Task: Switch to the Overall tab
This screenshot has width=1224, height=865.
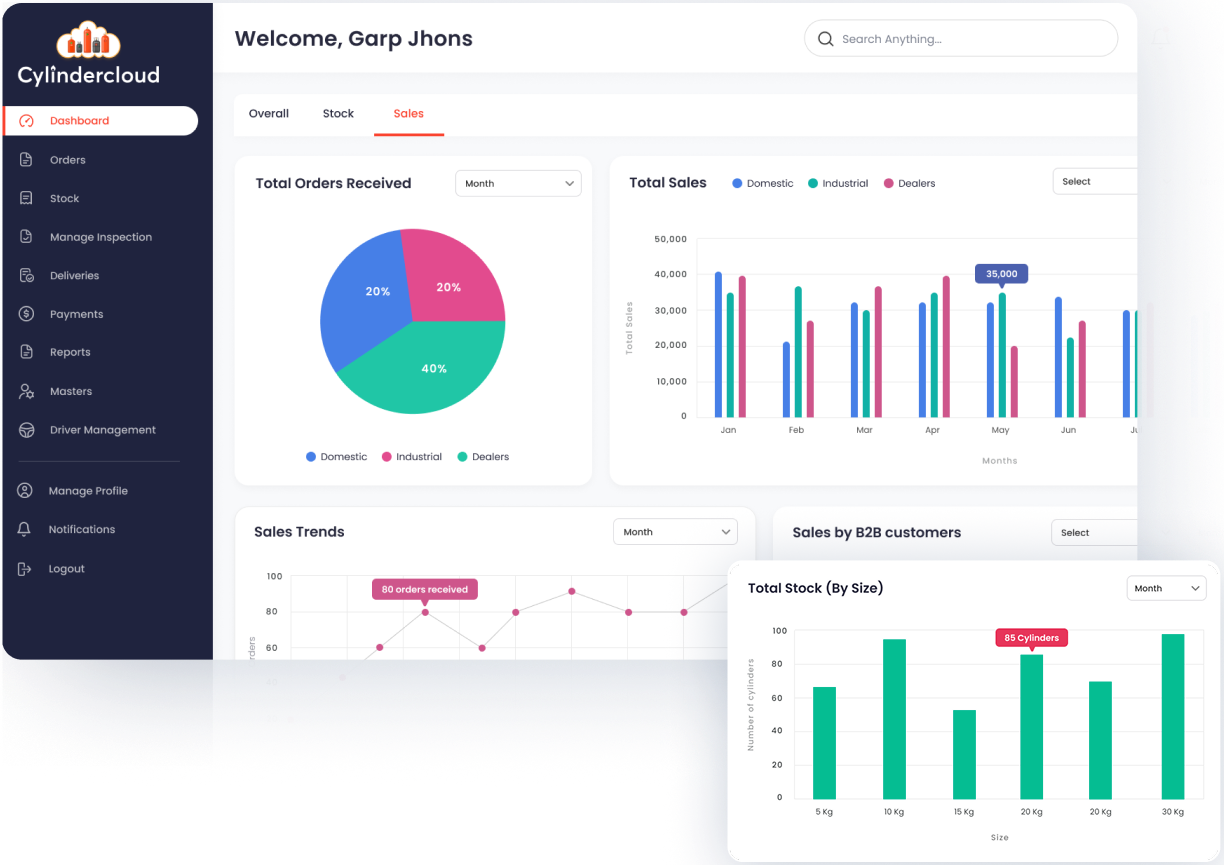Action: pos(269,114)
